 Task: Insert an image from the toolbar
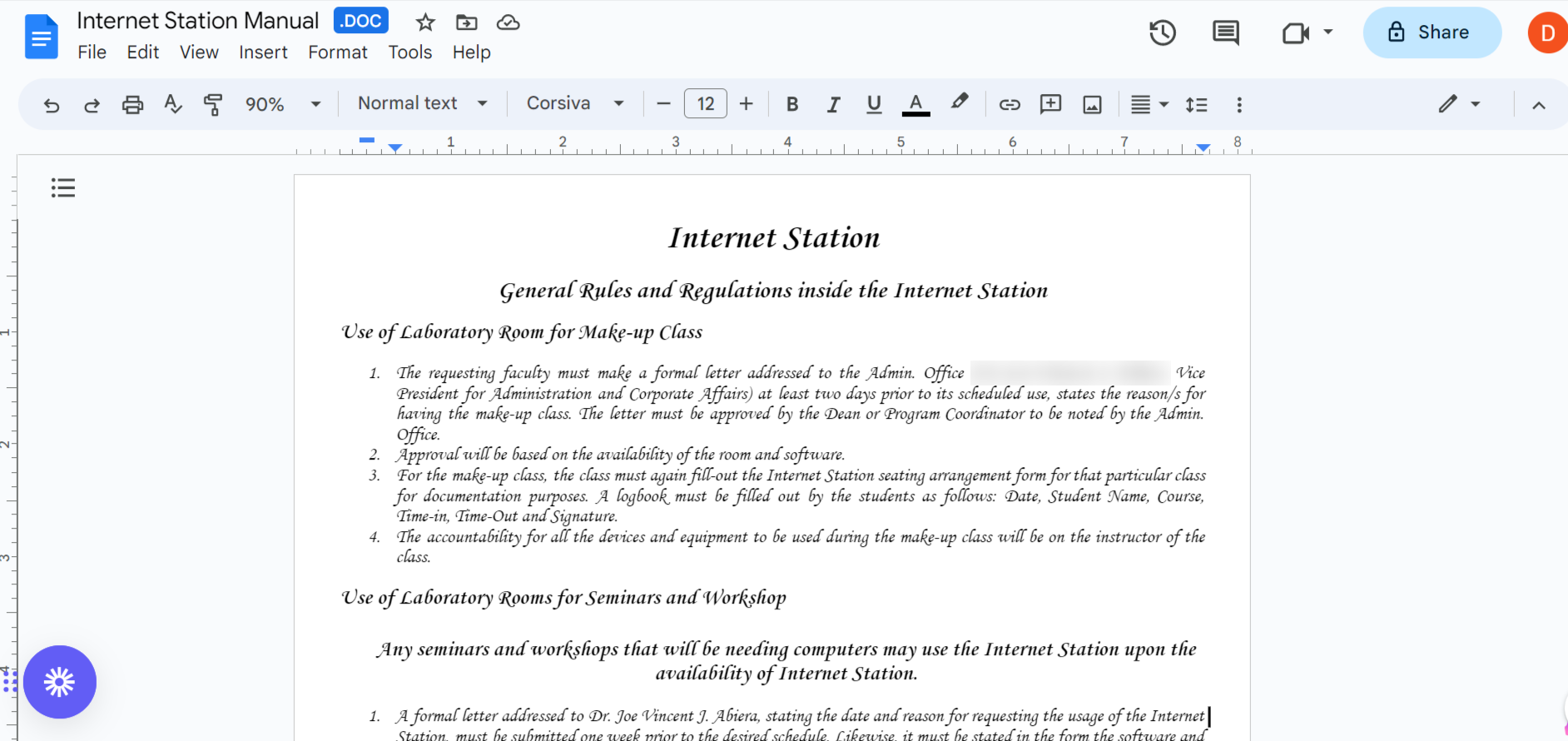pyautogui.click(x=1092, y=104)
